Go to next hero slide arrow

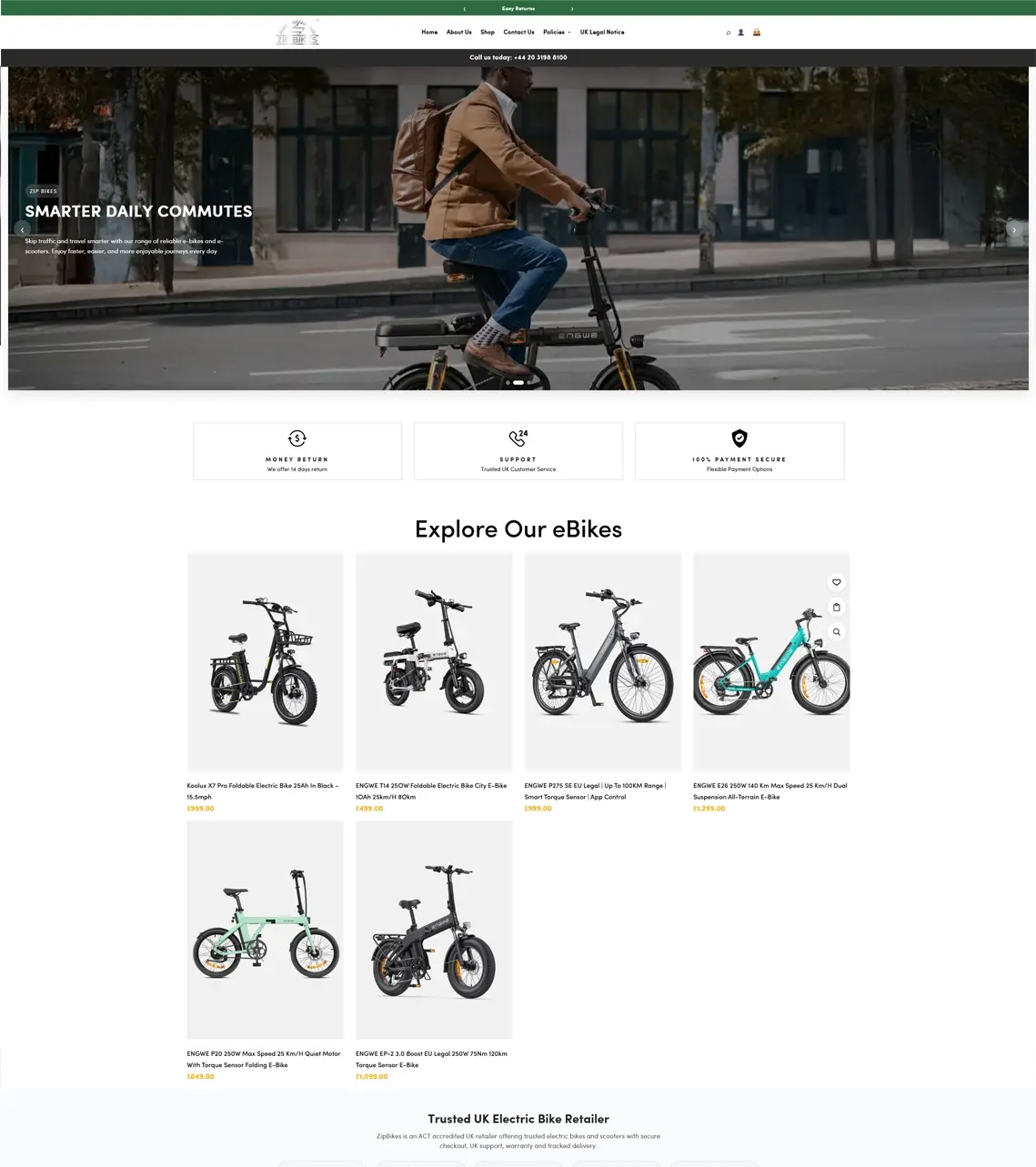(1014, 230)
